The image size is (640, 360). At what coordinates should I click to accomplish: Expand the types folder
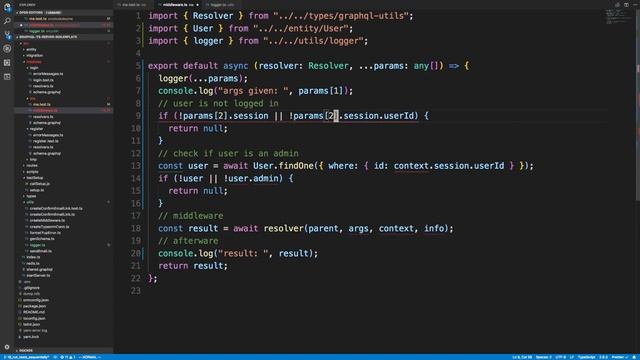tap(31, 196)
